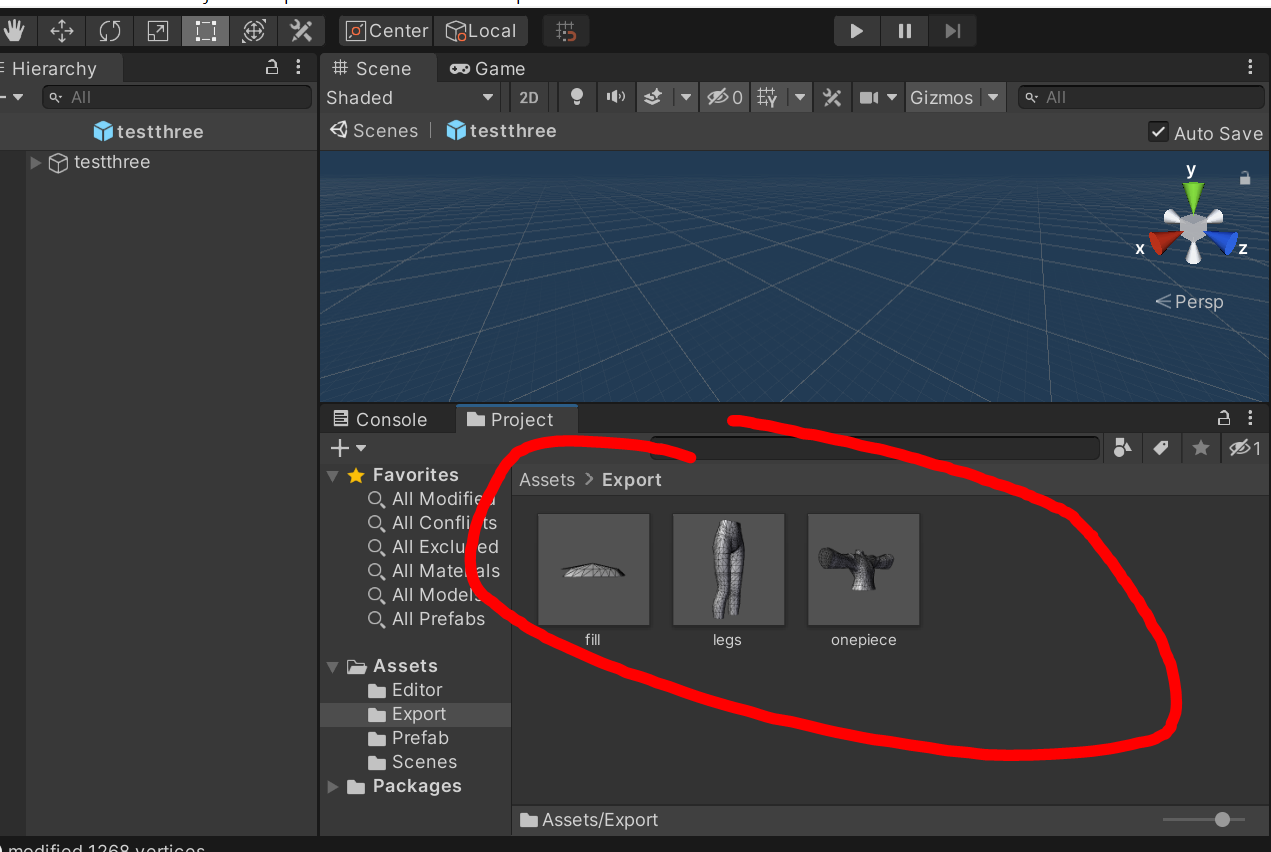This screenshot has width=1271, height=852.
Task: Toggle pivot Center button
Action: pos(386,31)
